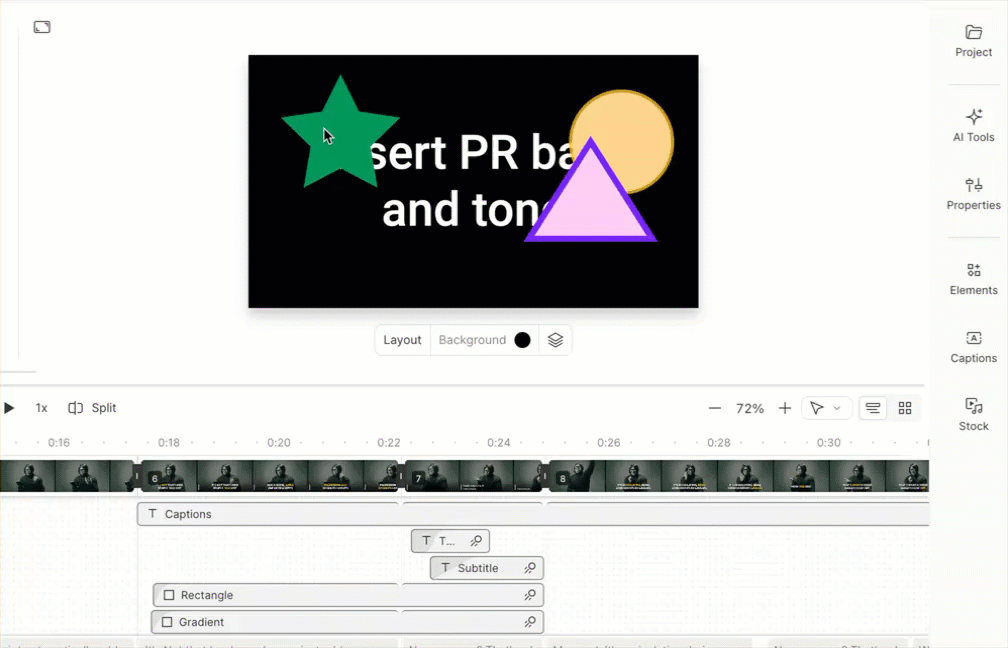Open the Layout options
This screenshot has width=1008, height=648.
(x=402, y=340)
